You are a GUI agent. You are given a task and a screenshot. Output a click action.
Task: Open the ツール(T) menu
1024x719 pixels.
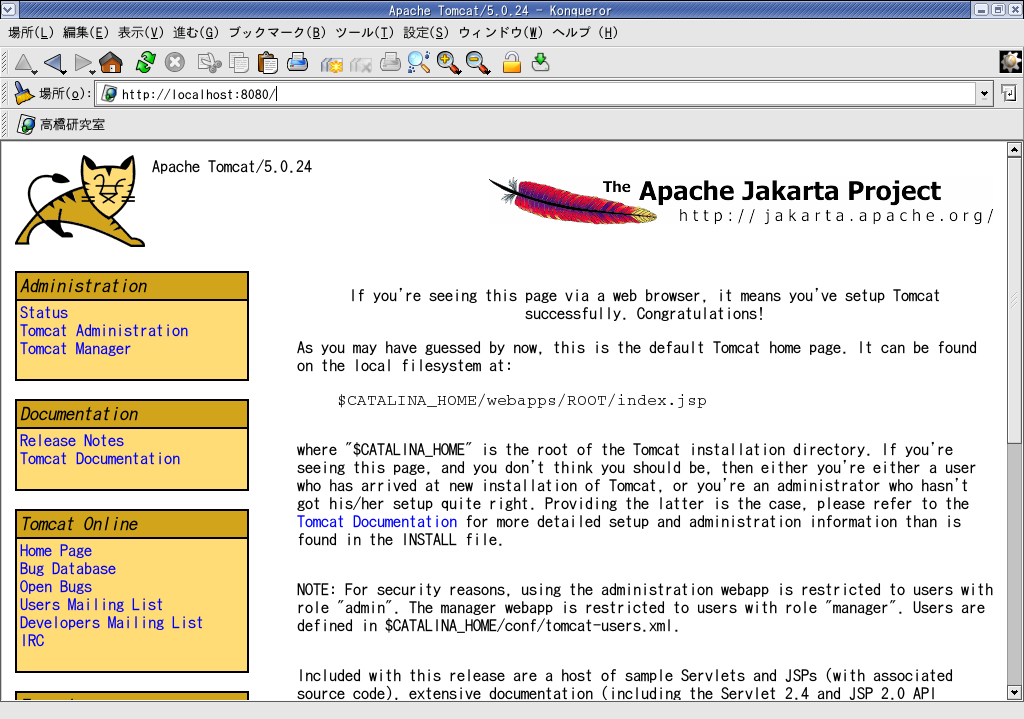click(x=364, y=33)
